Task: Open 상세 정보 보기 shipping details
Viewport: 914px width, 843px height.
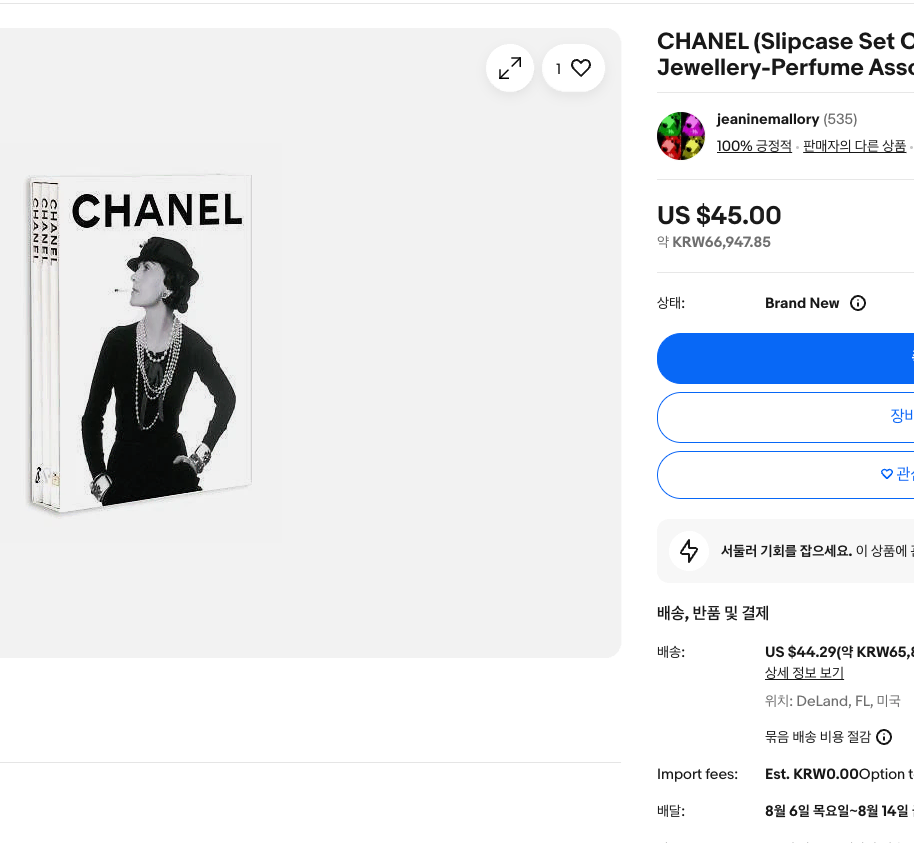Action: [x=804, y=673]
